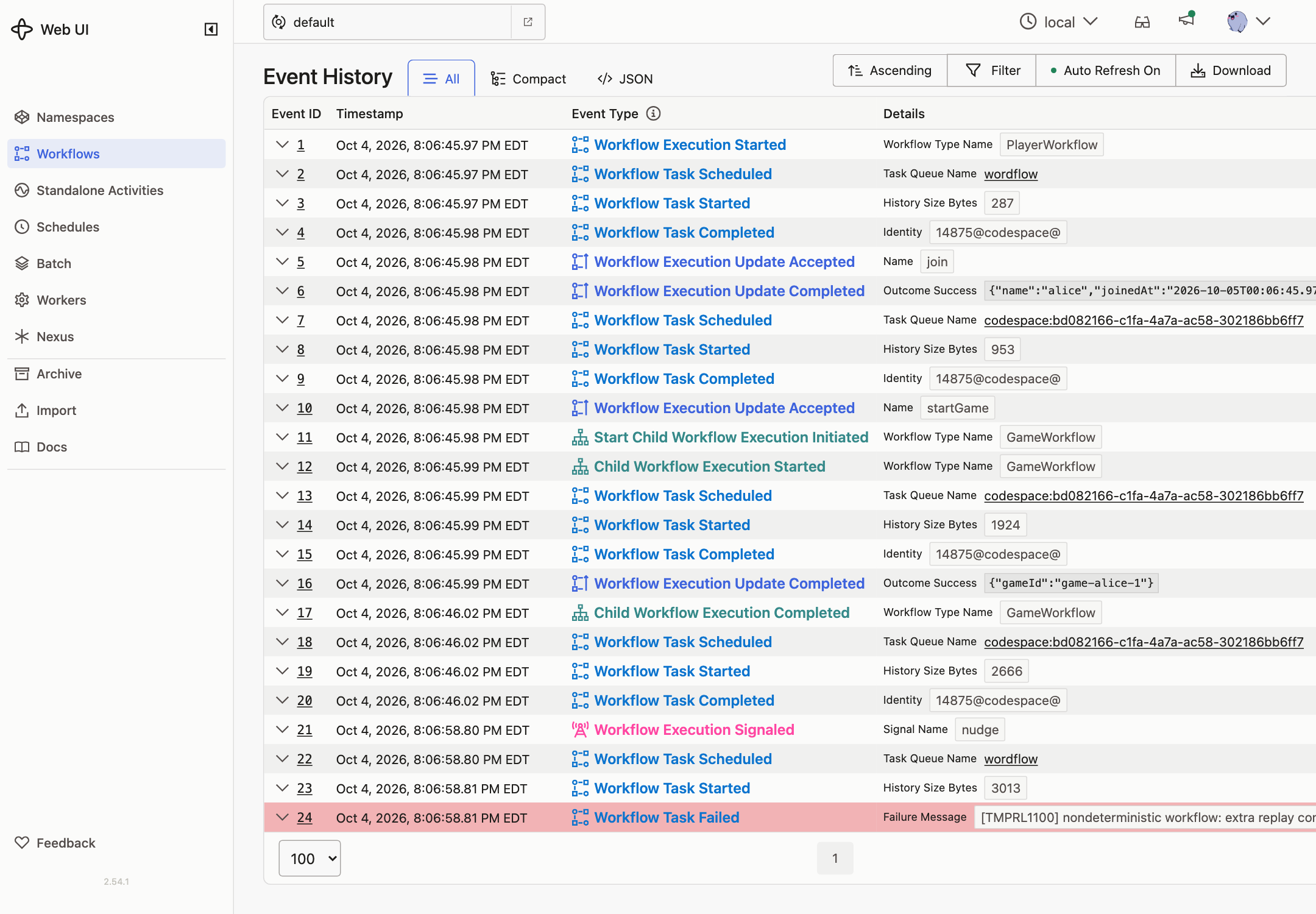Expand event 11 Start Child Workflow row
Screen dimensions: 1316x914
pos(282,438)
